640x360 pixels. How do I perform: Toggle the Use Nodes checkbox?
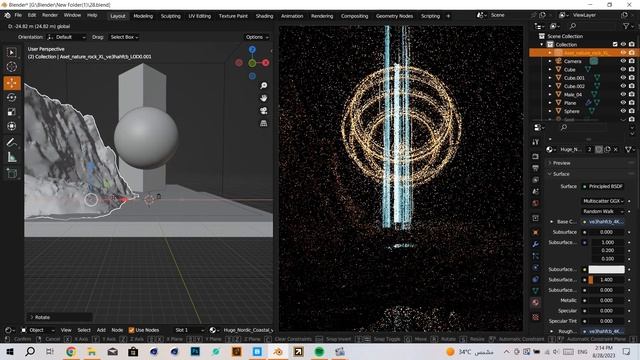(131, 330)
